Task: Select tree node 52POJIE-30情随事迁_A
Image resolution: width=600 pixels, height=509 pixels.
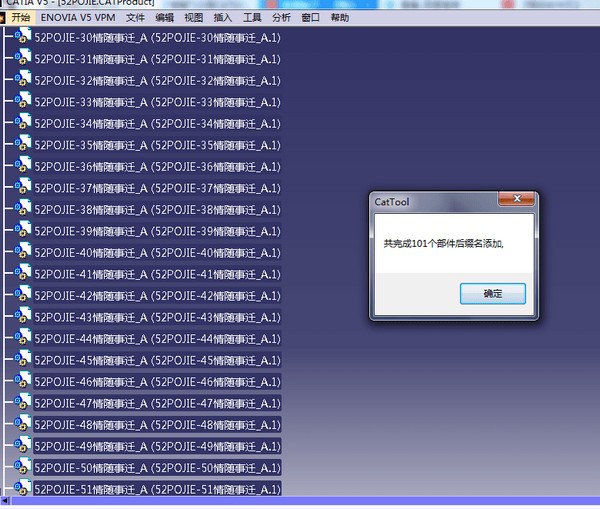Action: point(157,38)
